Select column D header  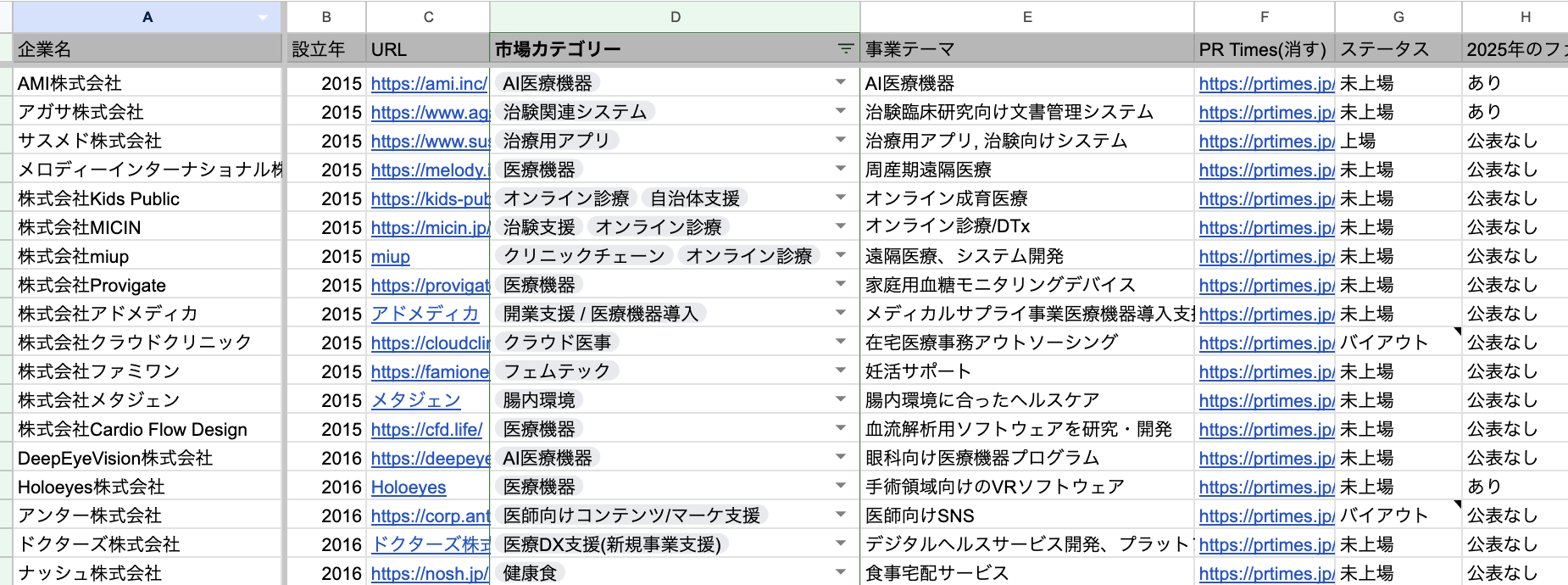[675, 17]
